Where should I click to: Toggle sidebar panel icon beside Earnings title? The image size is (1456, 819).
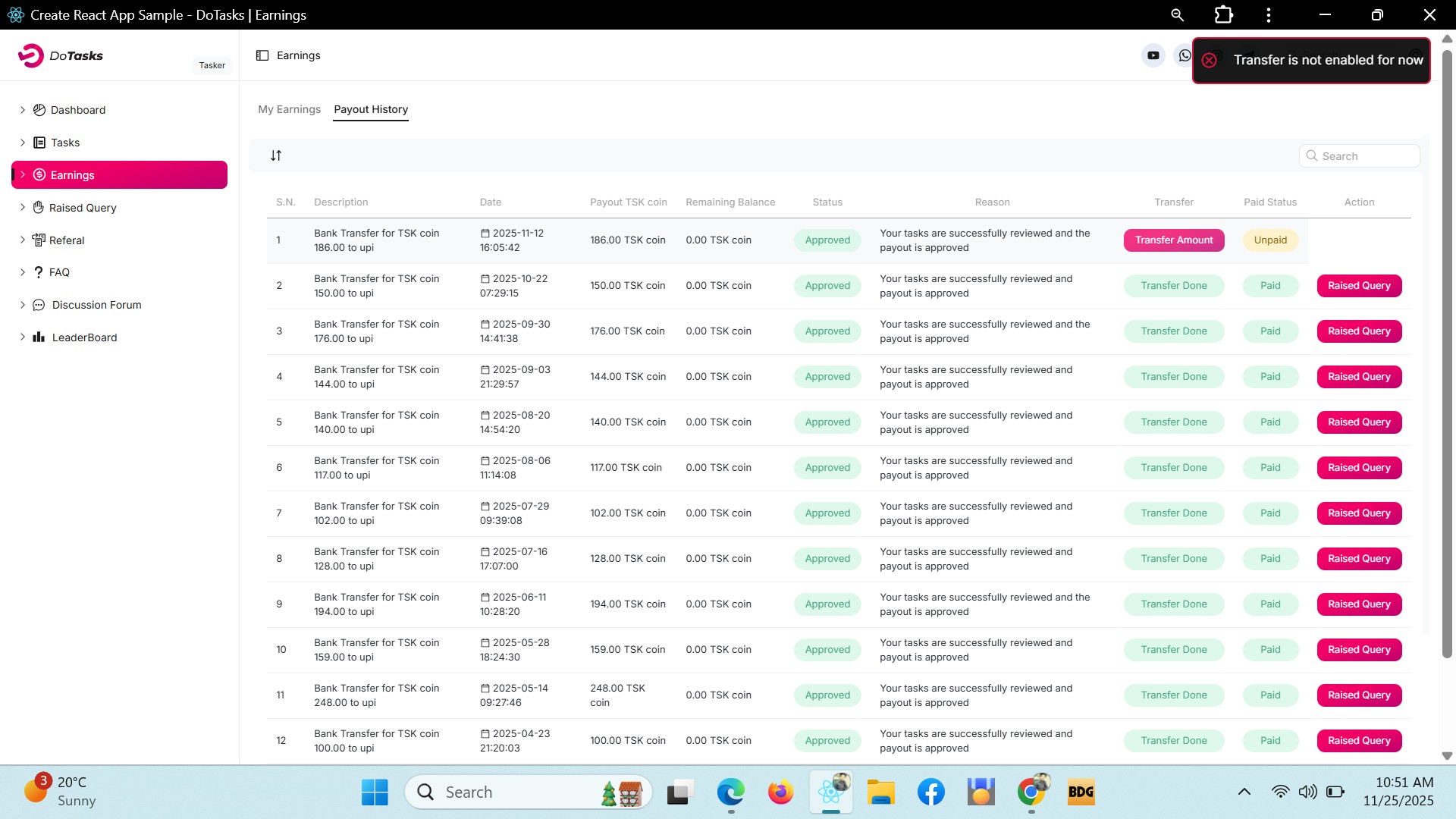pyautogui.click(x=262, y=55)
